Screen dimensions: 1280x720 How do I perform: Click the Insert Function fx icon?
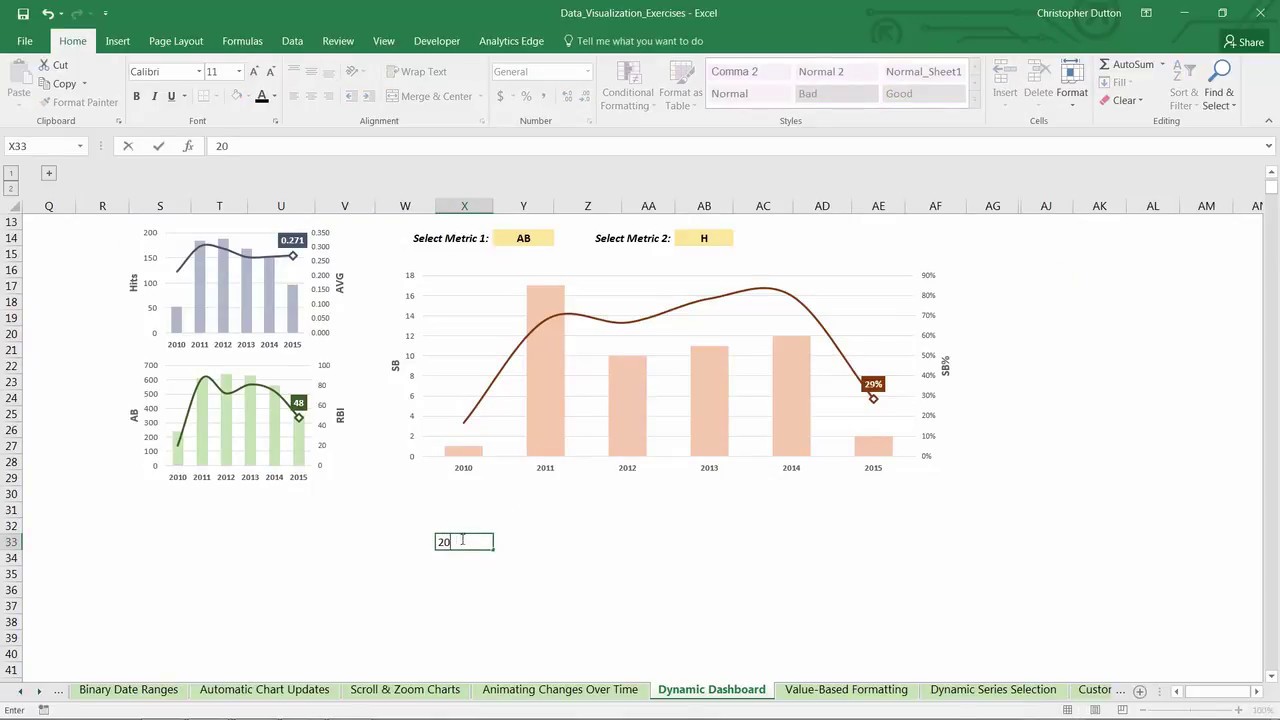pyautogui.click(x=188, y=146)
